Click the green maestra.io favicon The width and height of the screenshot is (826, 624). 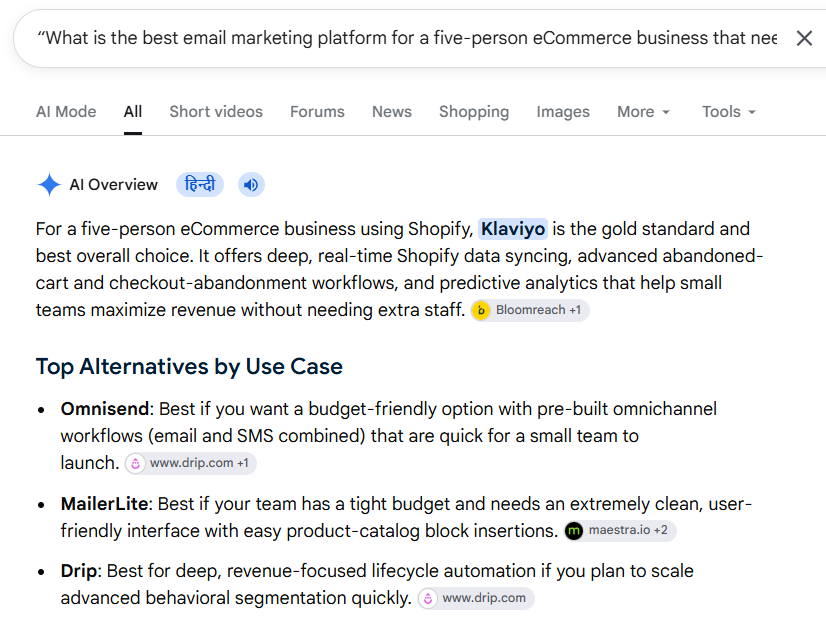(574, 531)
